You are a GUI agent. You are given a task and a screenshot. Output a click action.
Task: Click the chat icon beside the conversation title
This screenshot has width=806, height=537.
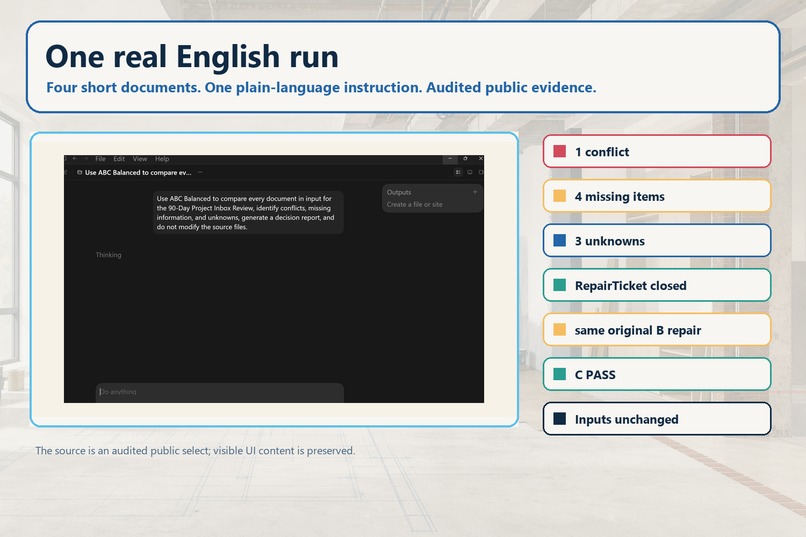[x=79, y=173]
